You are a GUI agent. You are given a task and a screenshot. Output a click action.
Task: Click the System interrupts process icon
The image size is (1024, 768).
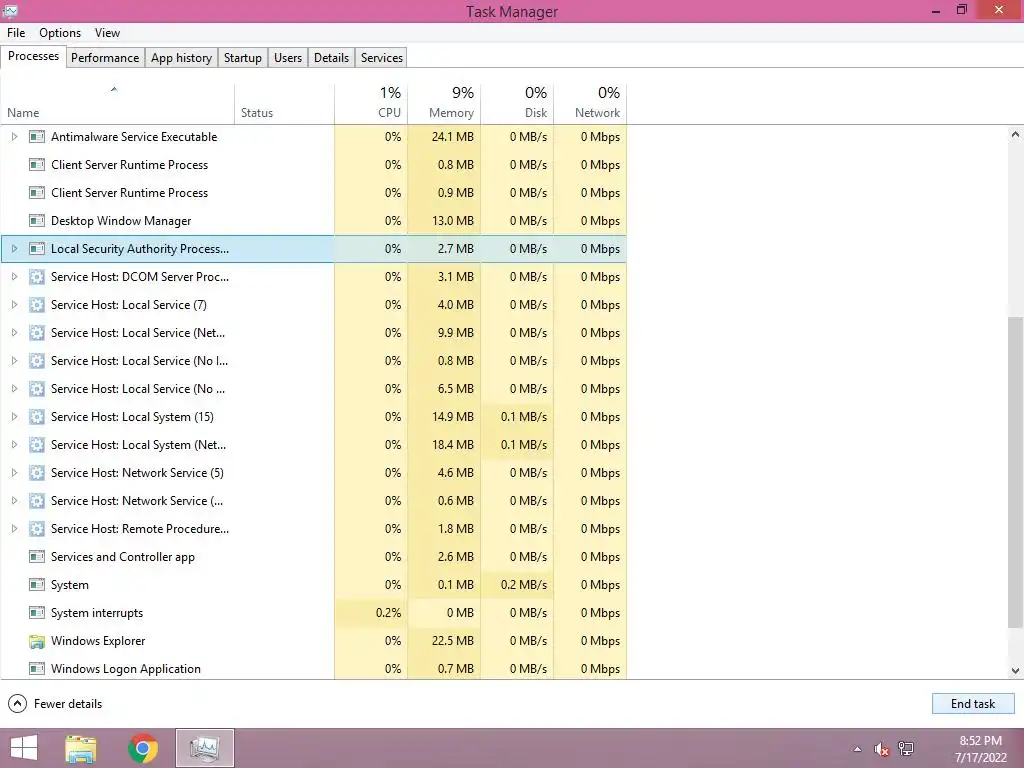pyautogui.click(x=37, y=613)
